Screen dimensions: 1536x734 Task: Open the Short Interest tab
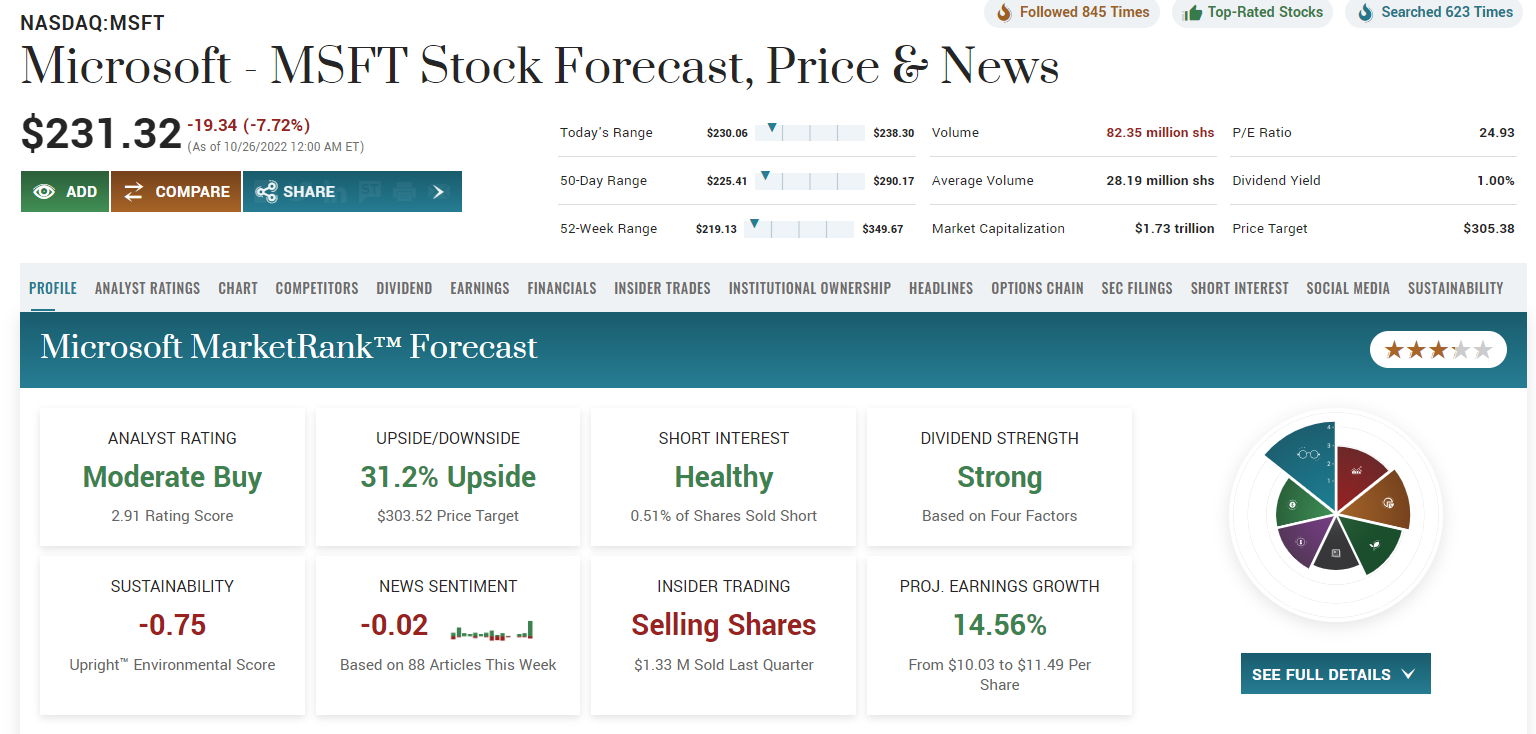(x=1239, y=288)
